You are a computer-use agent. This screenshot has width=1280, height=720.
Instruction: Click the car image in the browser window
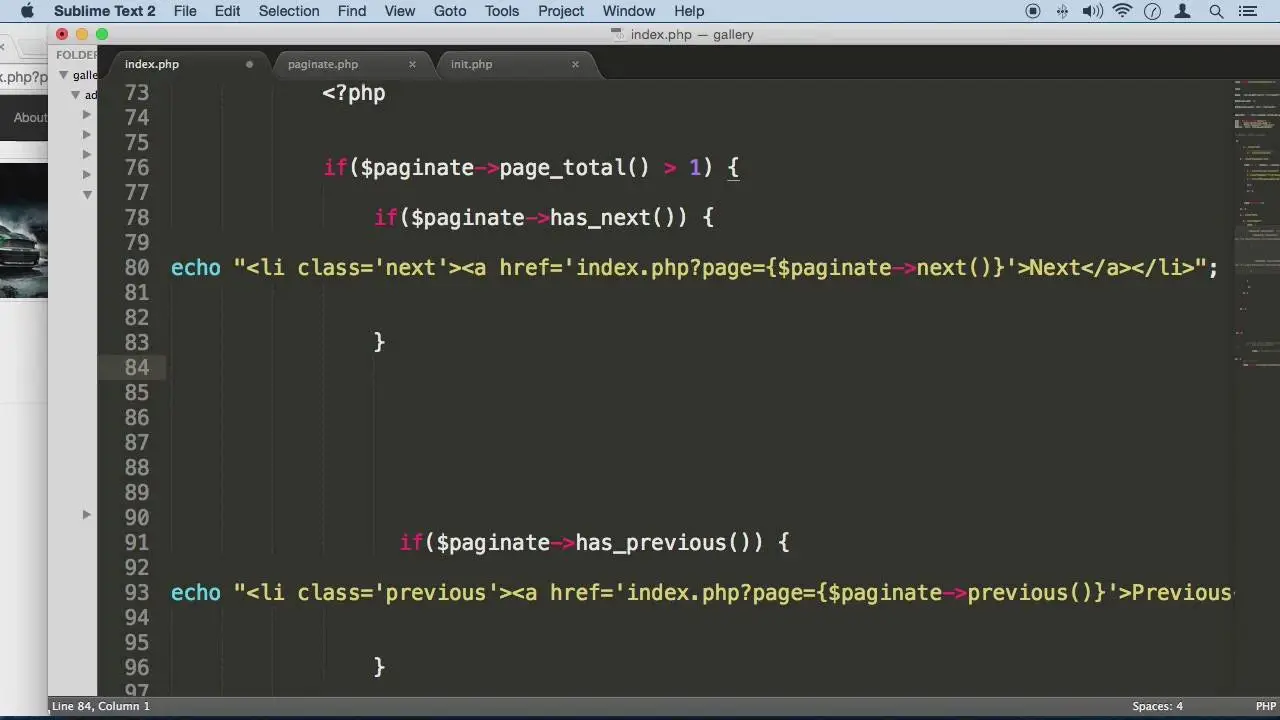pyautogui.click(x=24, y=230)
